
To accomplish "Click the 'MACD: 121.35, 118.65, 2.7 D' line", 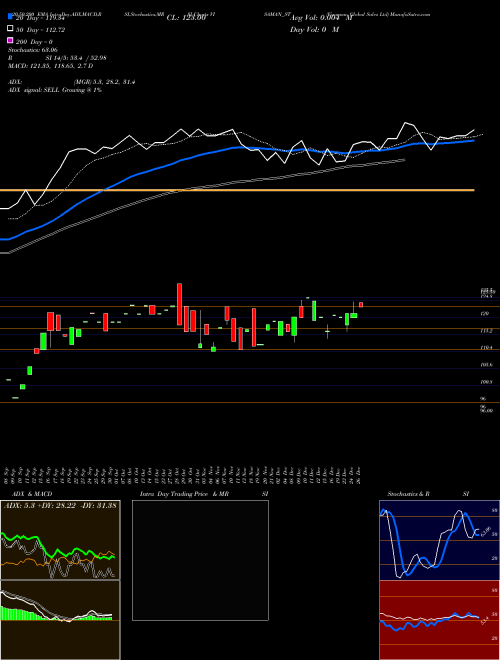I will point(51,66).
